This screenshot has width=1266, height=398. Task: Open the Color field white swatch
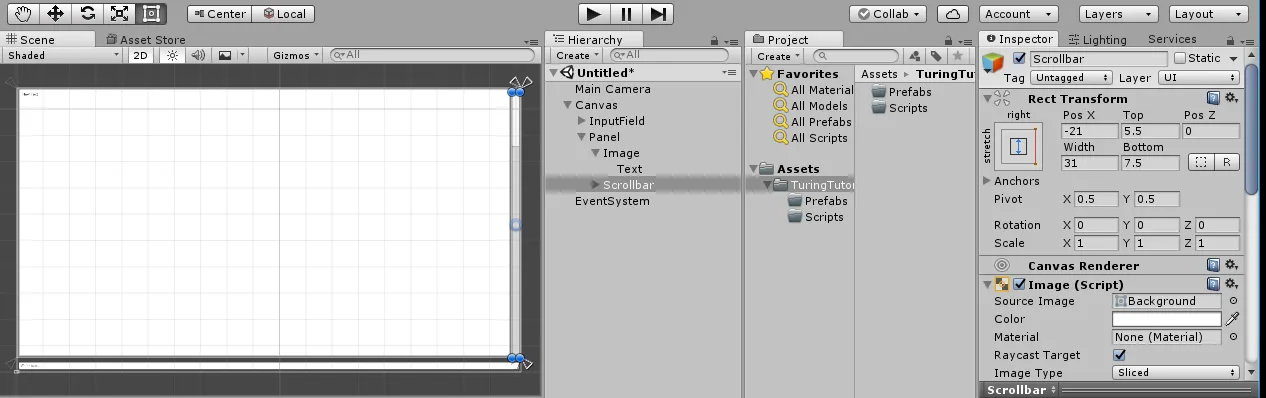1167,319
